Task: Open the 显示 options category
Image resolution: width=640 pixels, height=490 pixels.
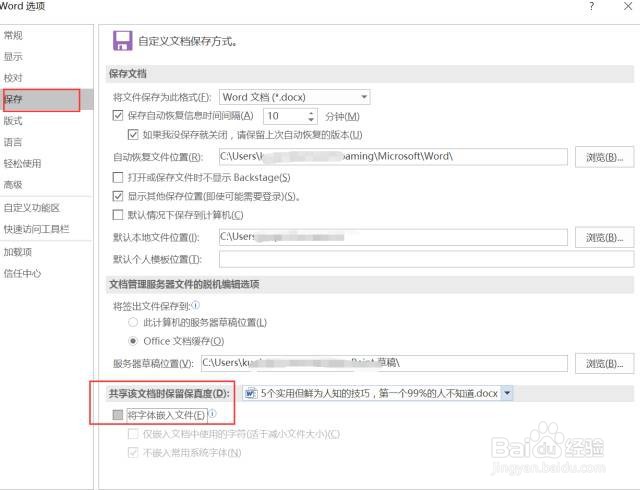Action: coord(13,57)
